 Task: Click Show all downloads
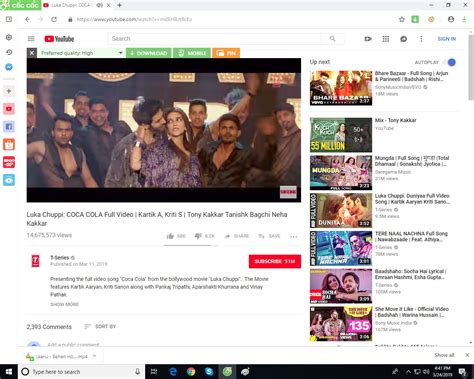click(444, 355)
